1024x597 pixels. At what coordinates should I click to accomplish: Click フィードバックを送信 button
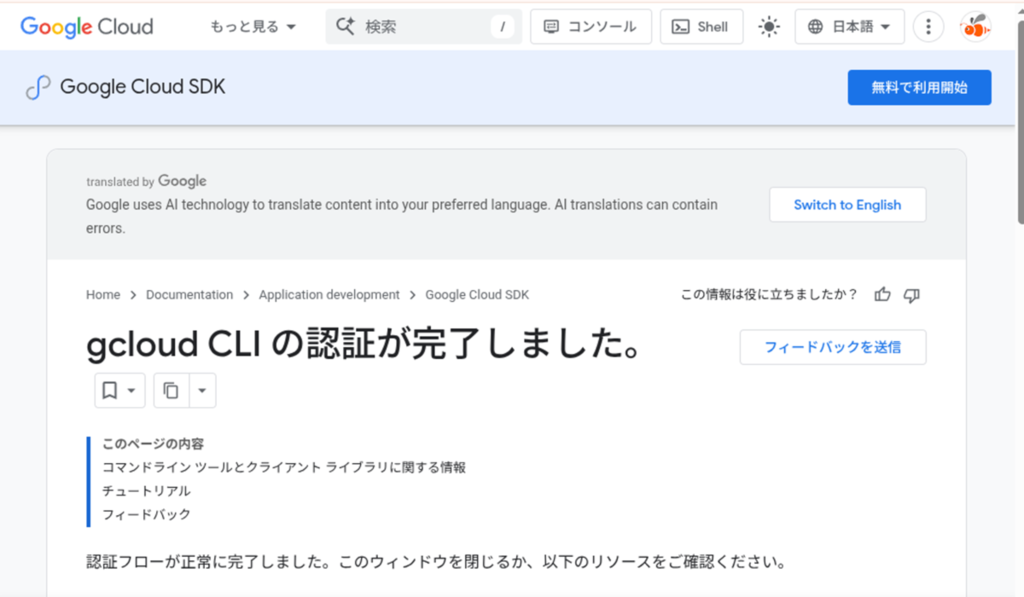[x=833, y=347]
